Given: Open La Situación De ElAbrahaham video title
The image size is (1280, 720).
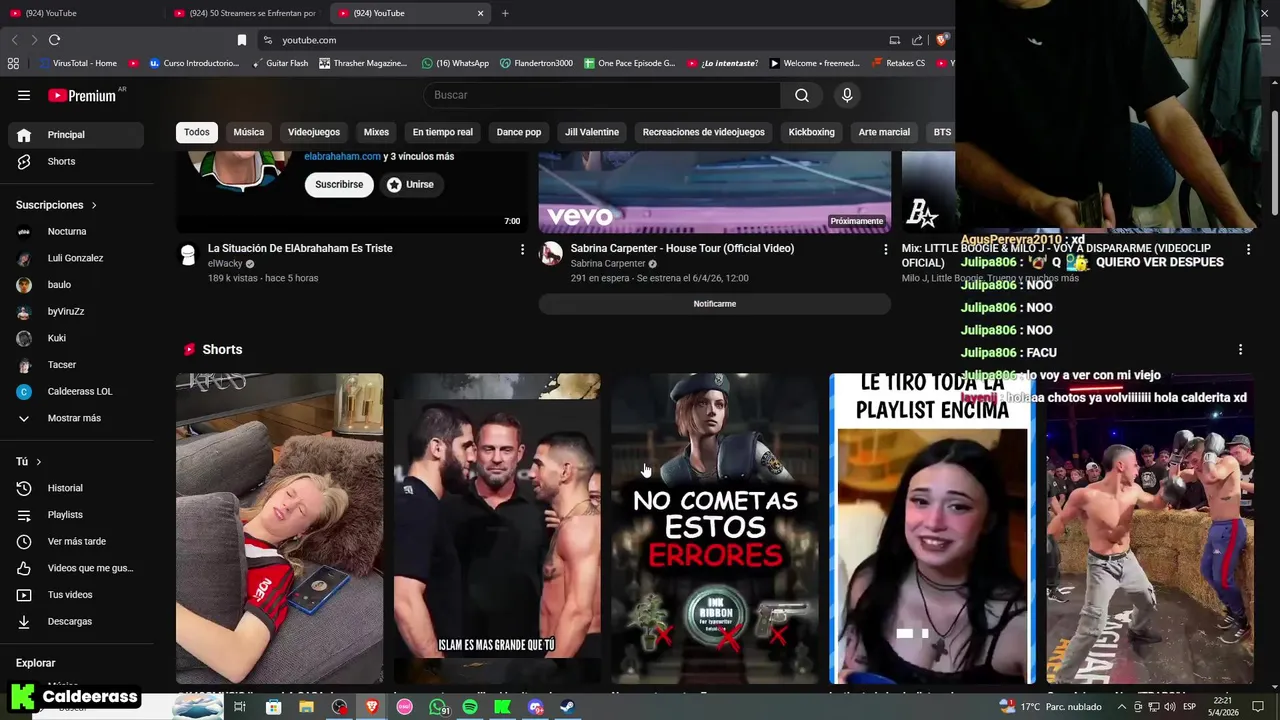Looking at the screenshot, I should [300, 248].
